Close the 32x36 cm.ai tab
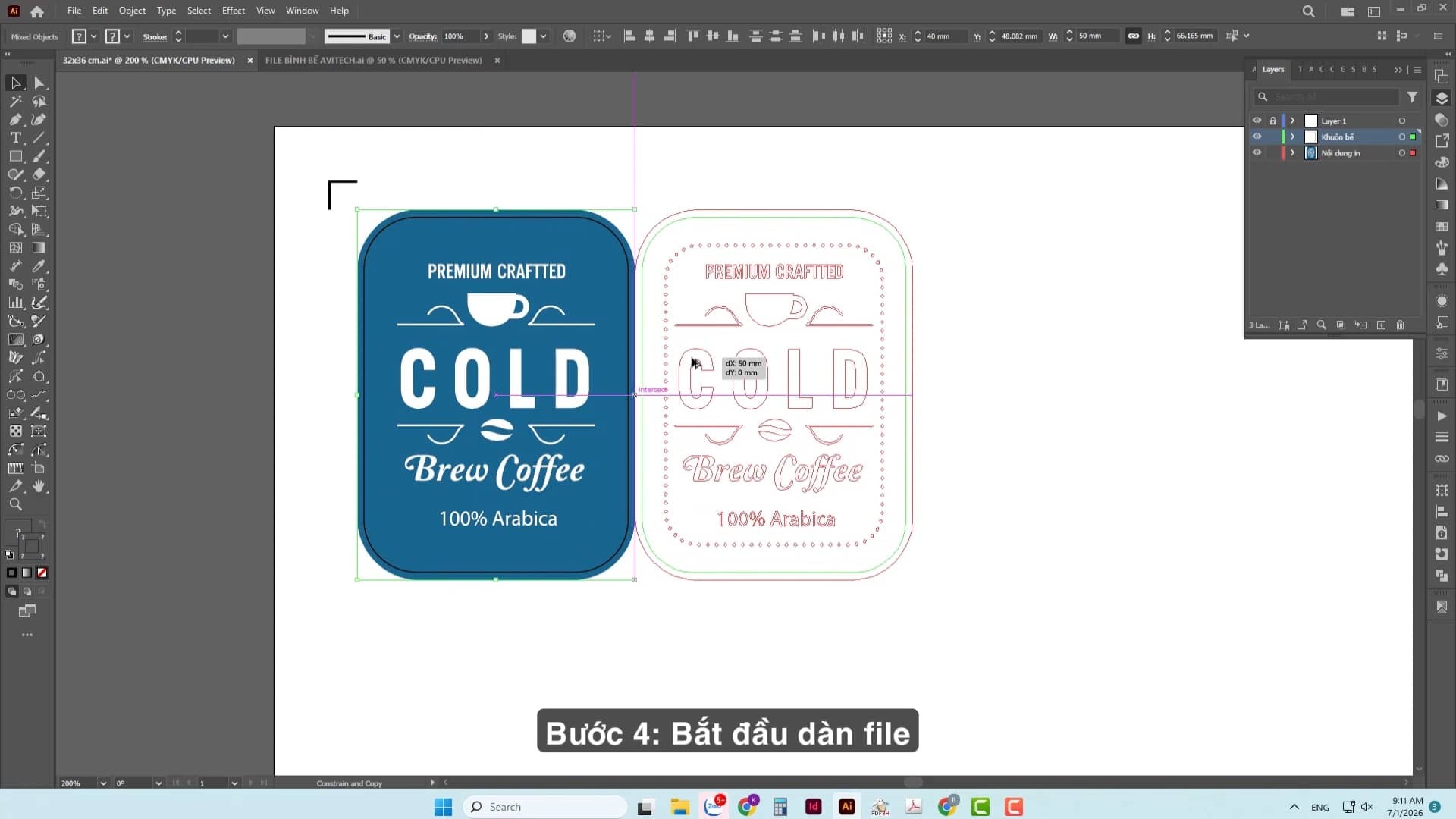 249,60
